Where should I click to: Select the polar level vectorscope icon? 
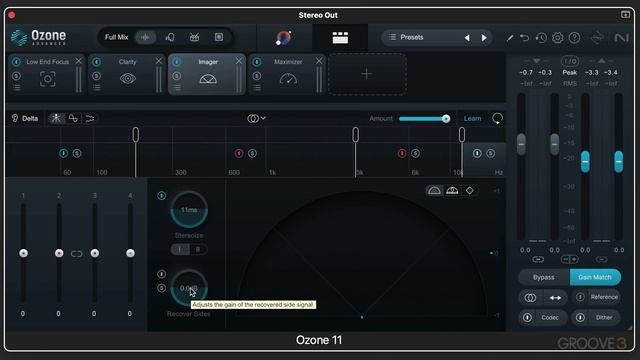pos(452,191)
